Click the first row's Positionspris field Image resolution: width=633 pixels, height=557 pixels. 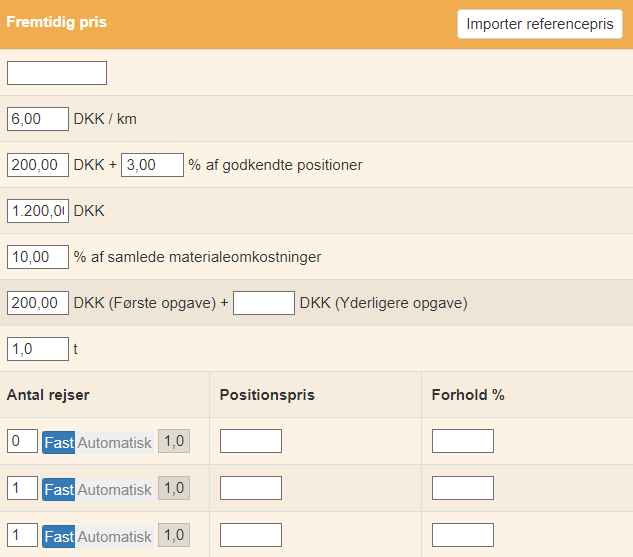251,441
